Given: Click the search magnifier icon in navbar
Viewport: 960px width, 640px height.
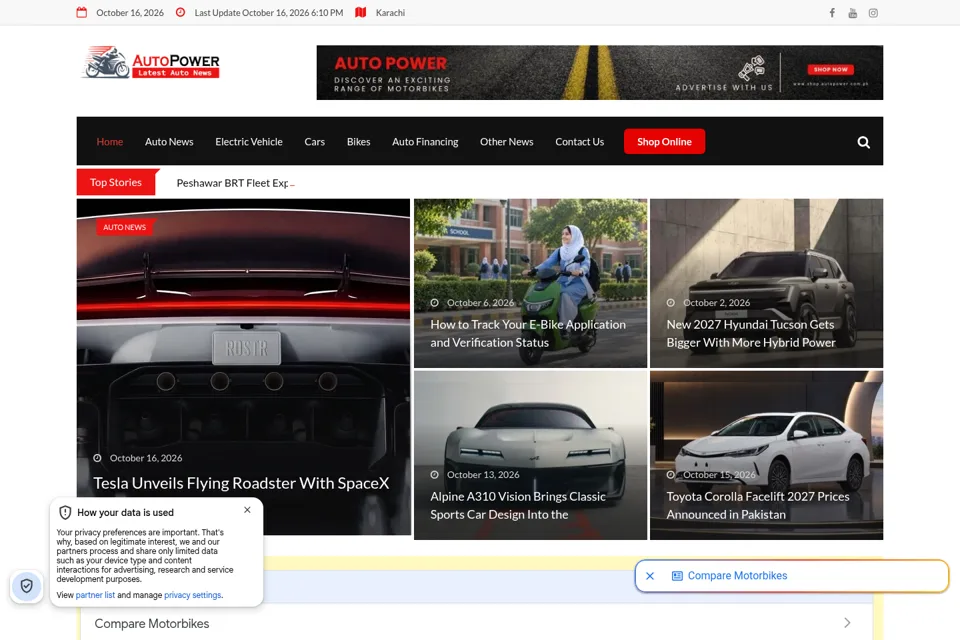Looking at the screenshot, I should (863, 142).
